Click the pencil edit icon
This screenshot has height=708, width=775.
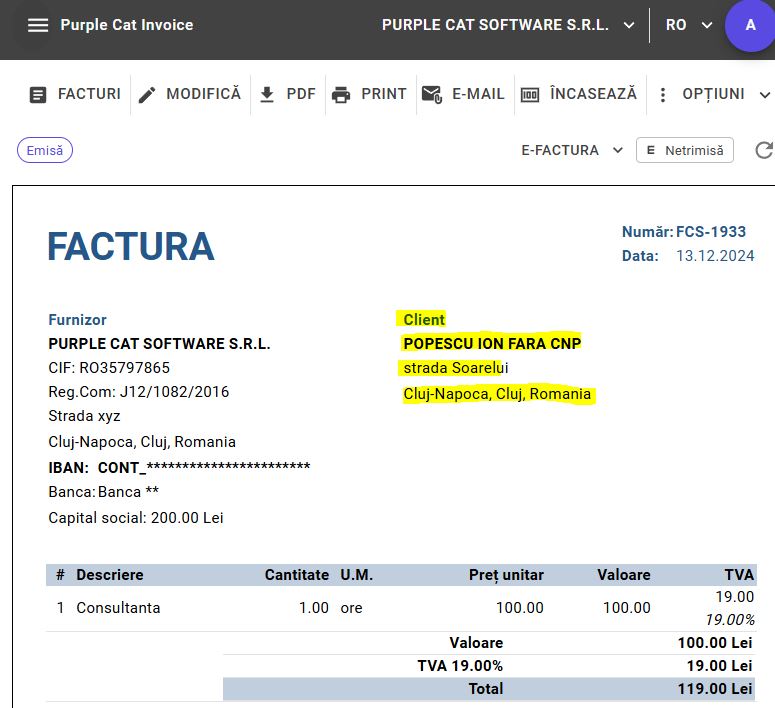pos(147,94)
